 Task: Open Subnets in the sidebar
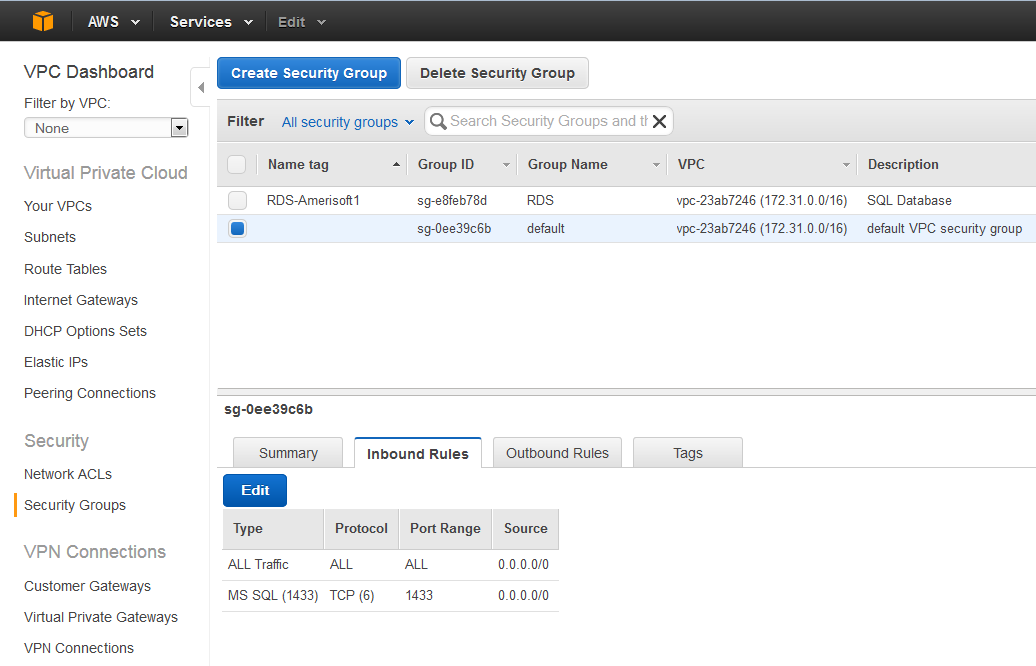50,237
